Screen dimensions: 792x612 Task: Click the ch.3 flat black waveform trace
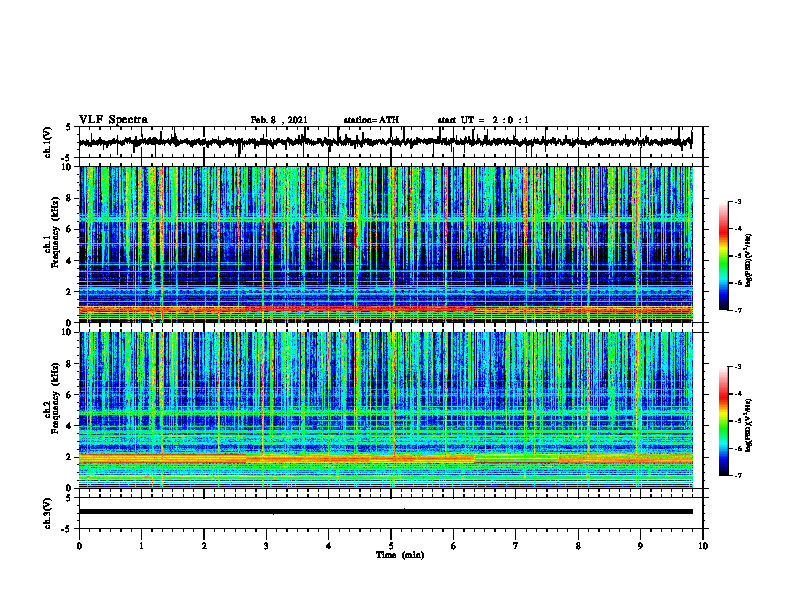385,512
